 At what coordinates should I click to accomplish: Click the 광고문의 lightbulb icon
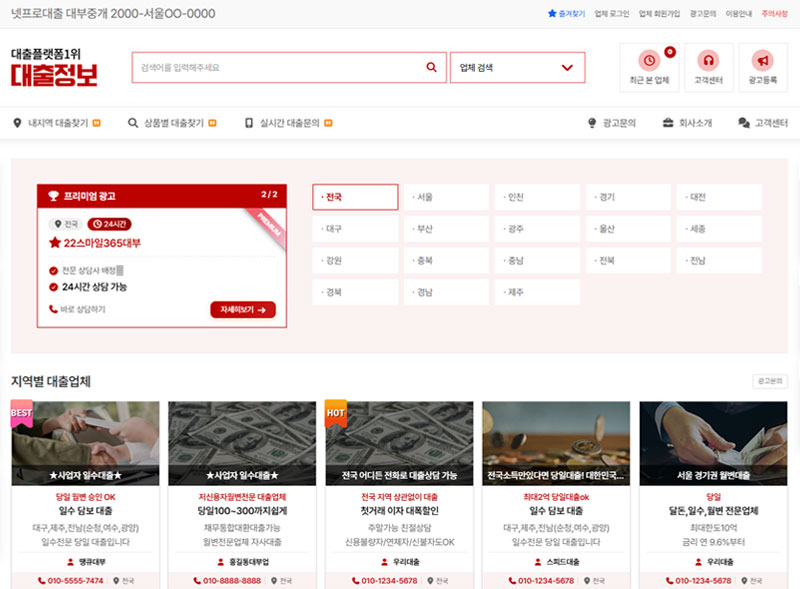point(592,123)
